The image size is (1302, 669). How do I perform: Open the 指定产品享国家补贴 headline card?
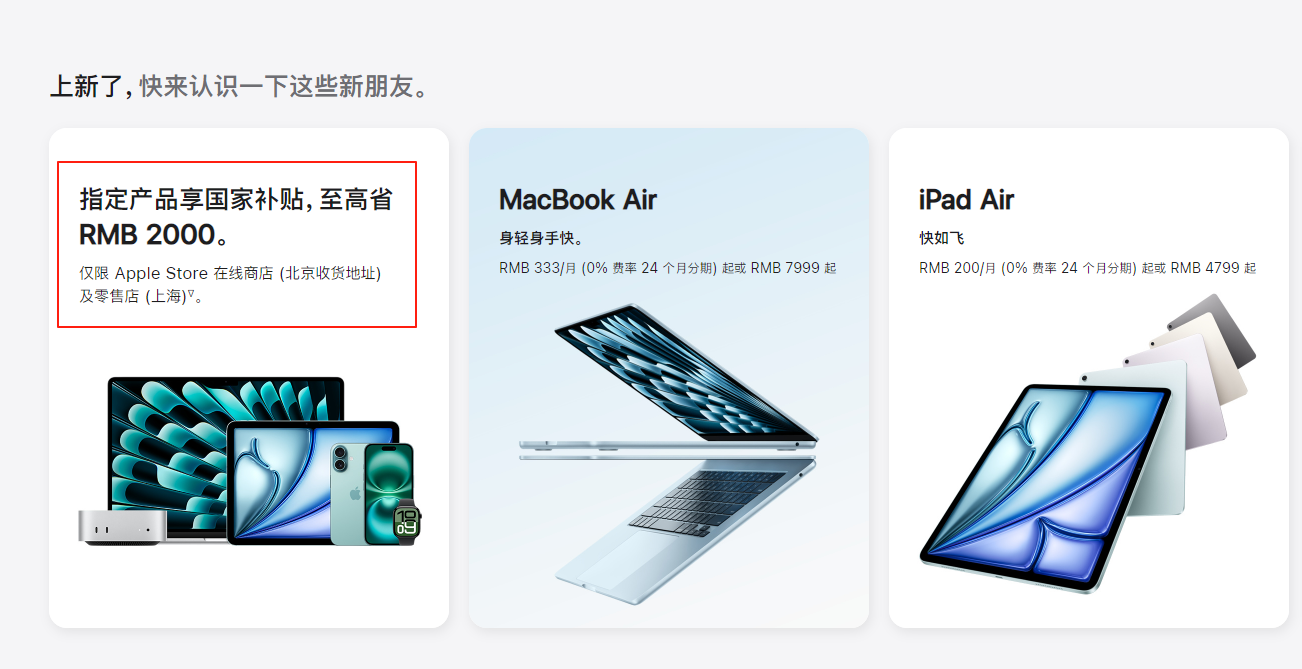click(x=236, y=216)
